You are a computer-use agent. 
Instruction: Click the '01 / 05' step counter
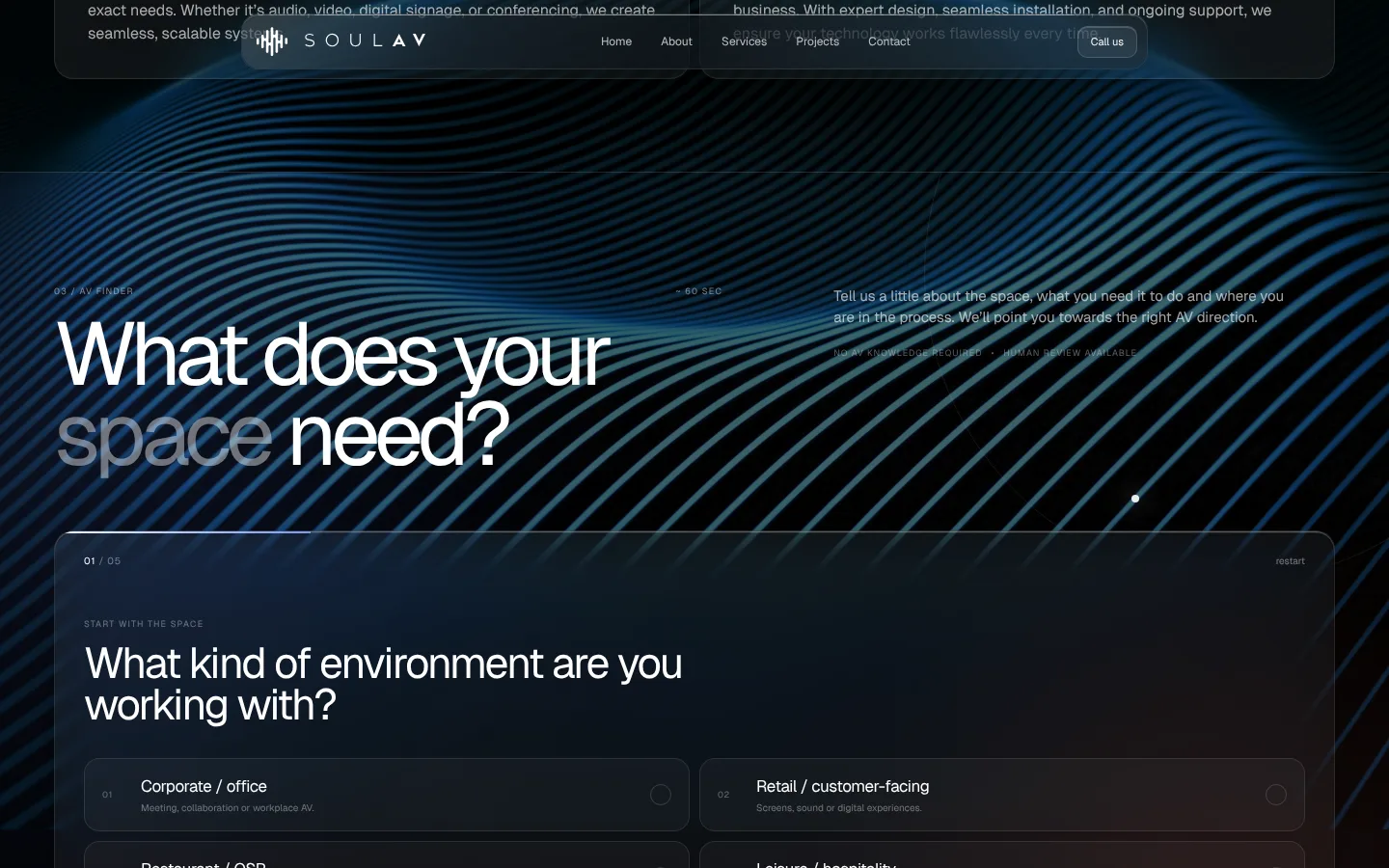(x=102, y=561)
